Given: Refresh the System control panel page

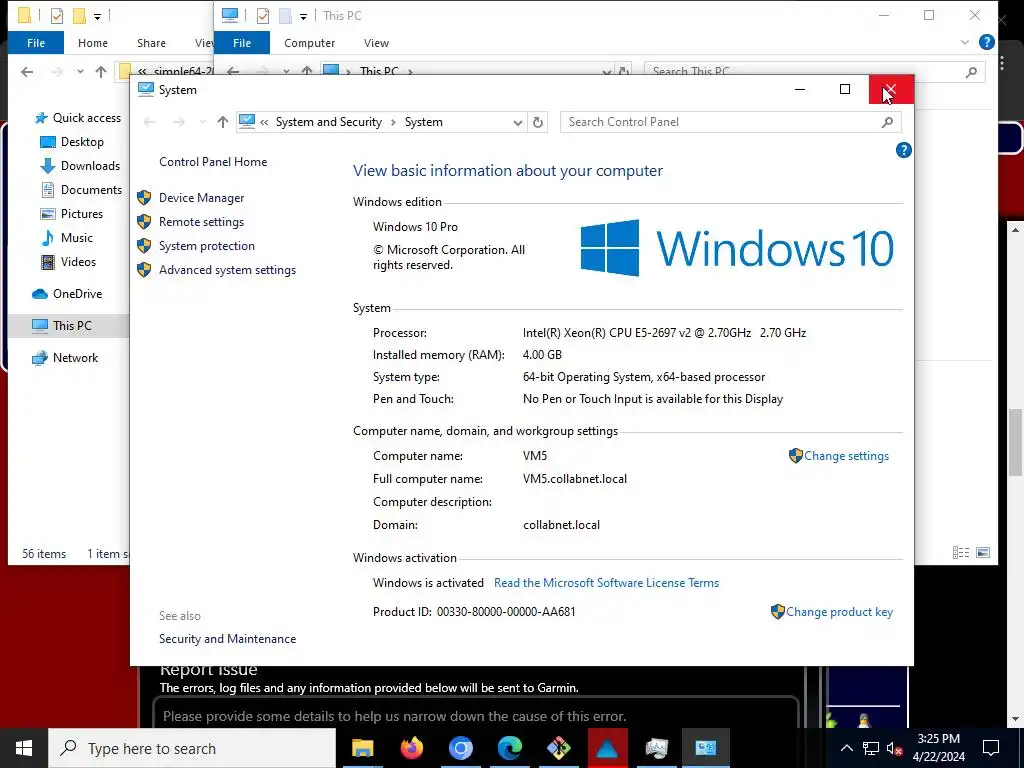Looking at the screenshot, I should (537, 122).
